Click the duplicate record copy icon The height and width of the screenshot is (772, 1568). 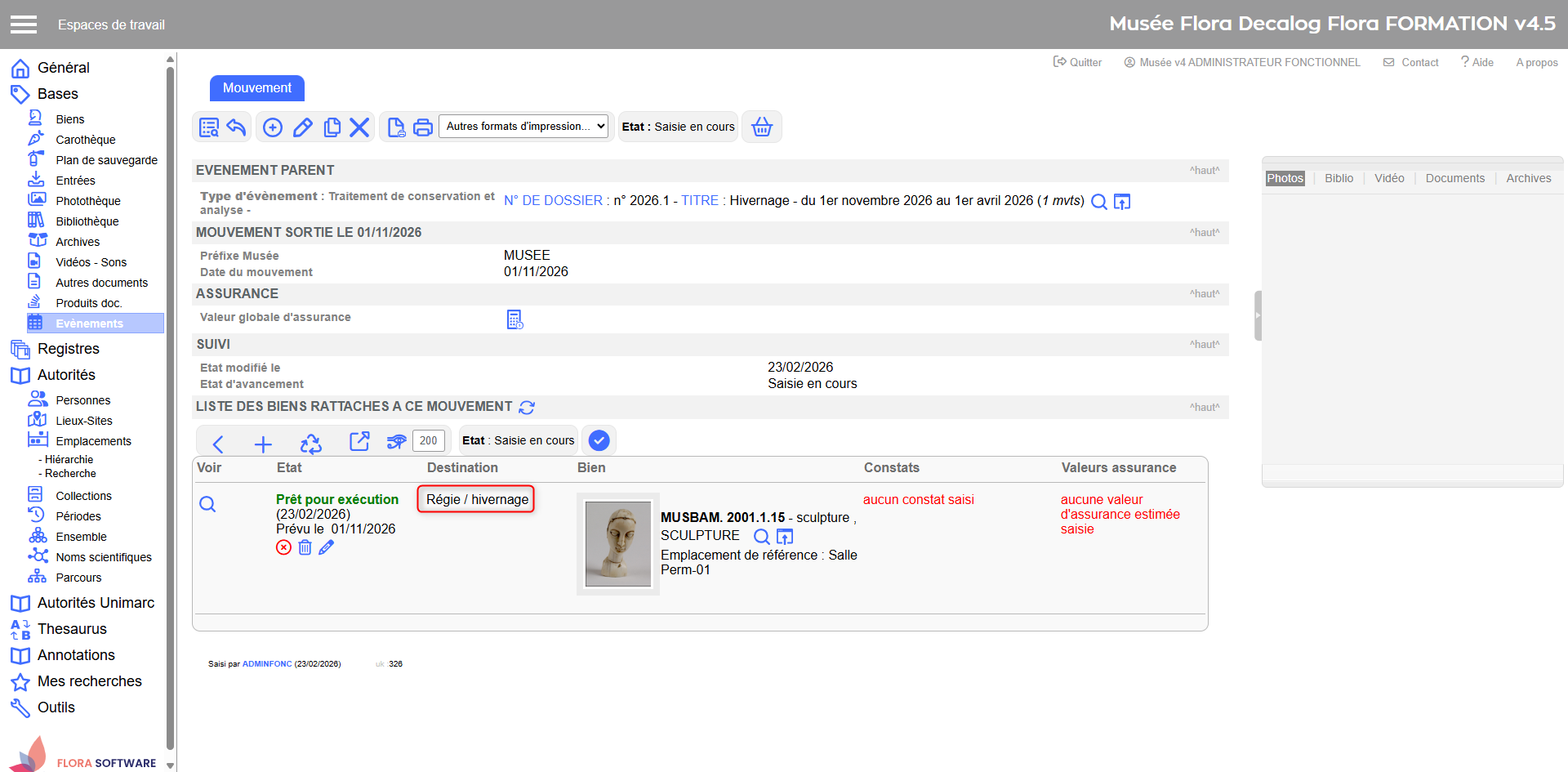332,127
